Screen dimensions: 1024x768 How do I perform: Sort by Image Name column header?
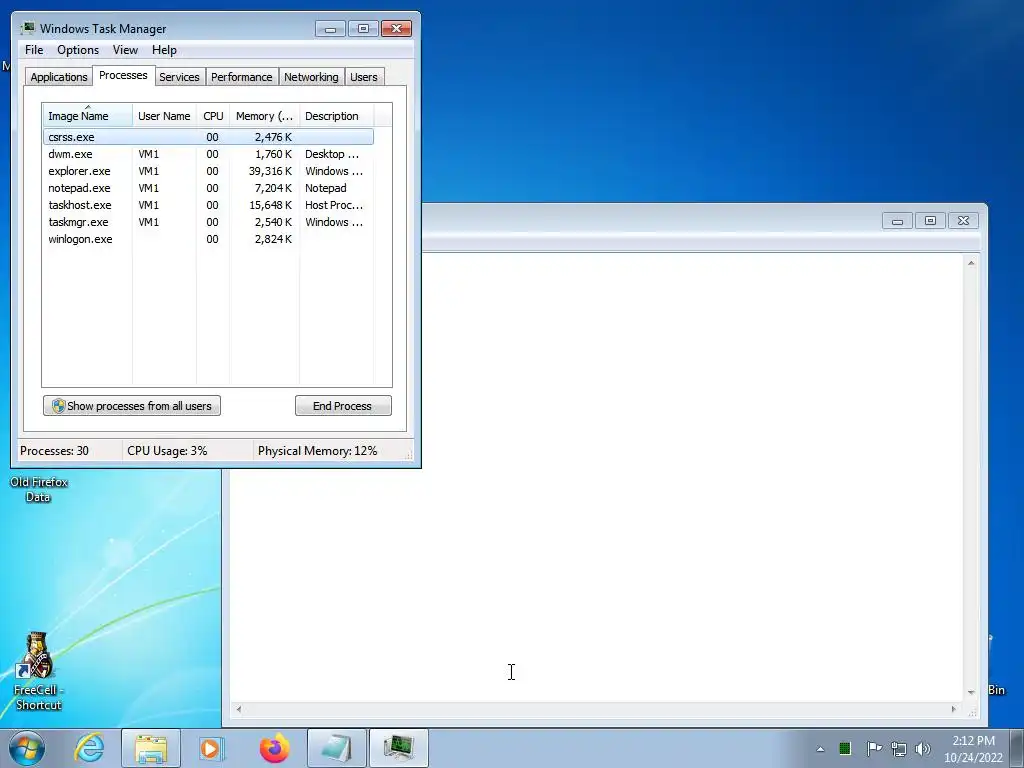(x=88, y=116)
